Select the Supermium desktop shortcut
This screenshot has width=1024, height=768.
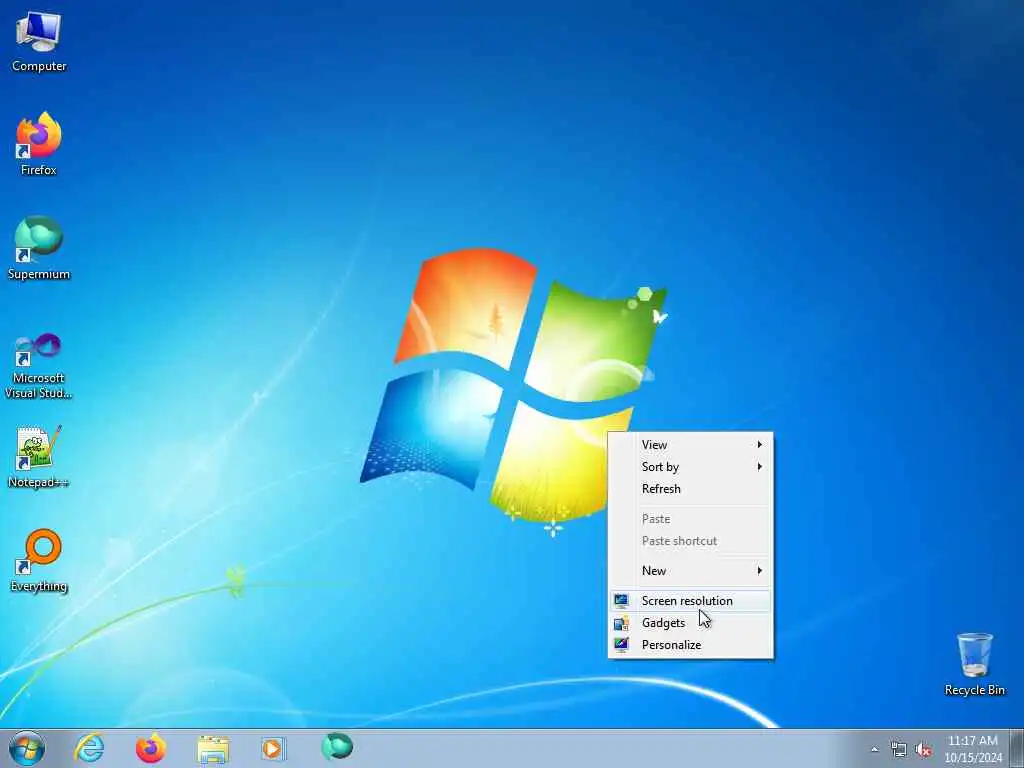coord(39,248)
